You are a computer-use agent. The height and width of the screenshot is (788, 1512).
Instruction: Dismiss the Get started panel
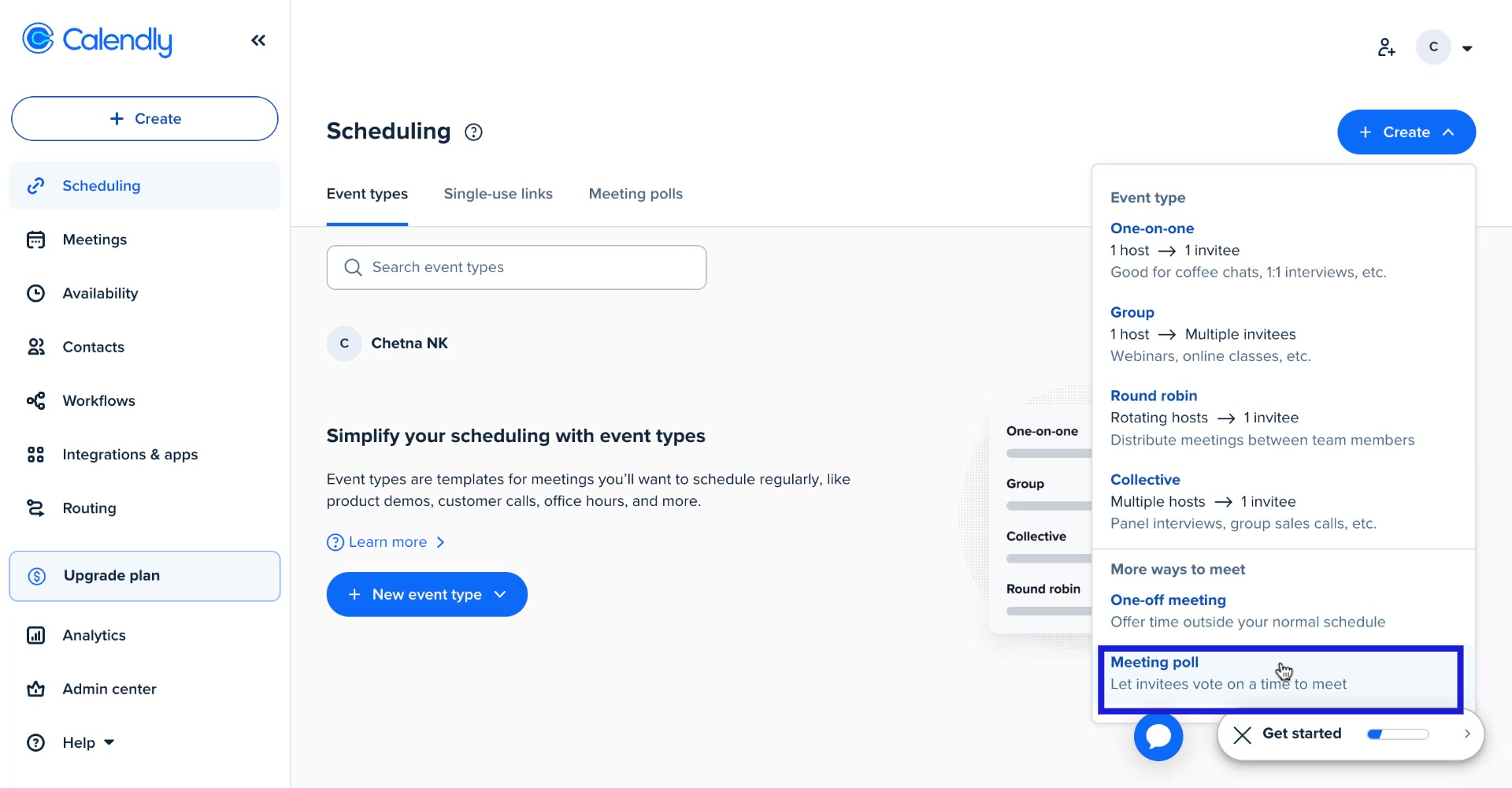(x=1242, y=735)
